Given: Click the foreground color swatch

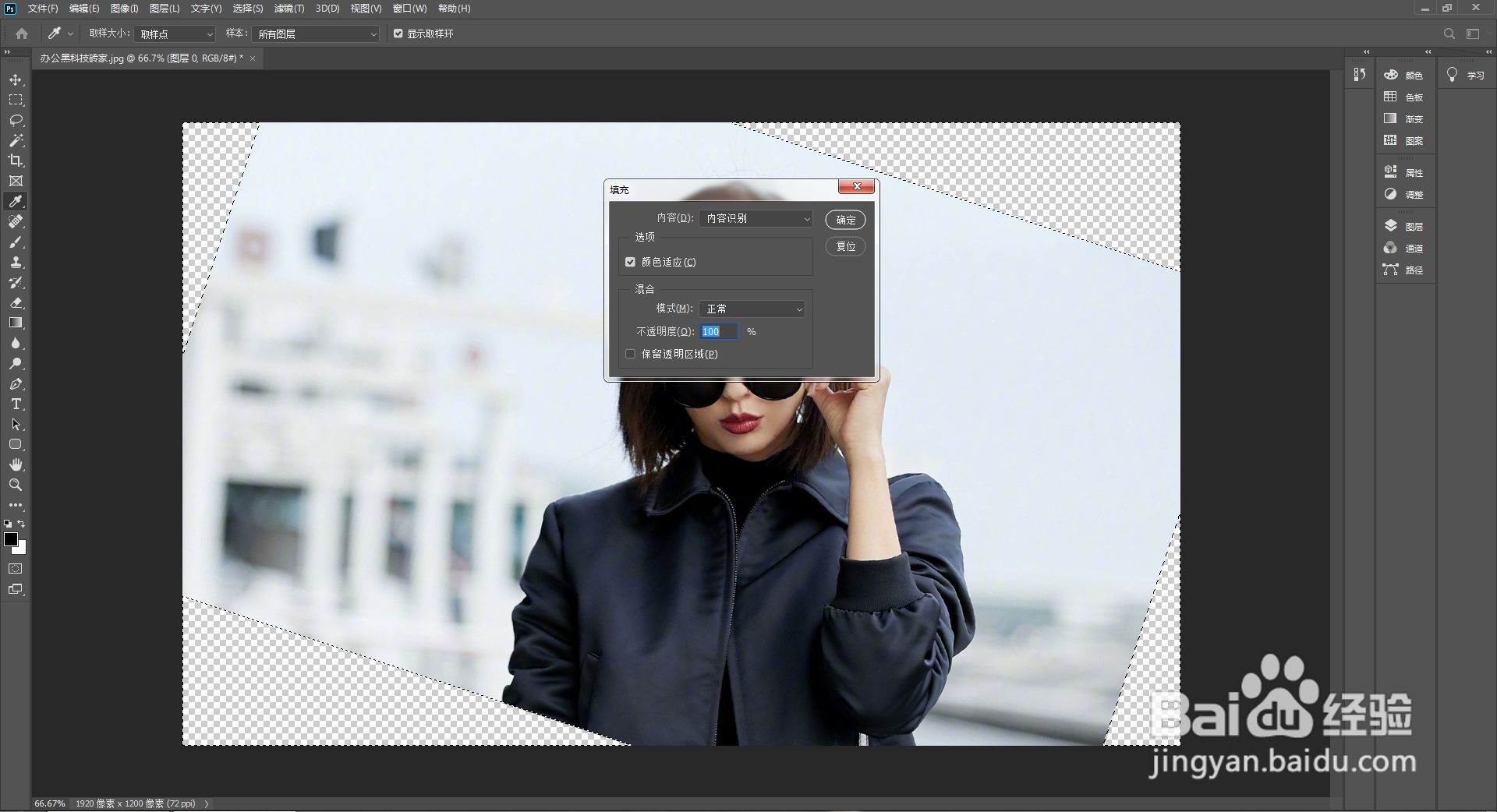Looking at the screenshot, I should click(11, 539).
